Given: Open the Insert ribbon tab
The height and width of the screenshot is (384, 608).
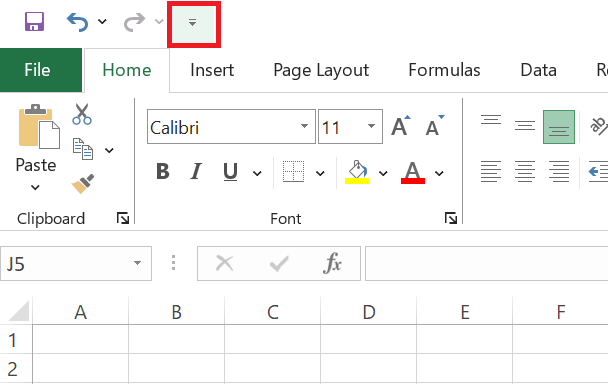Looking at the screenshot, I should 212,70.
